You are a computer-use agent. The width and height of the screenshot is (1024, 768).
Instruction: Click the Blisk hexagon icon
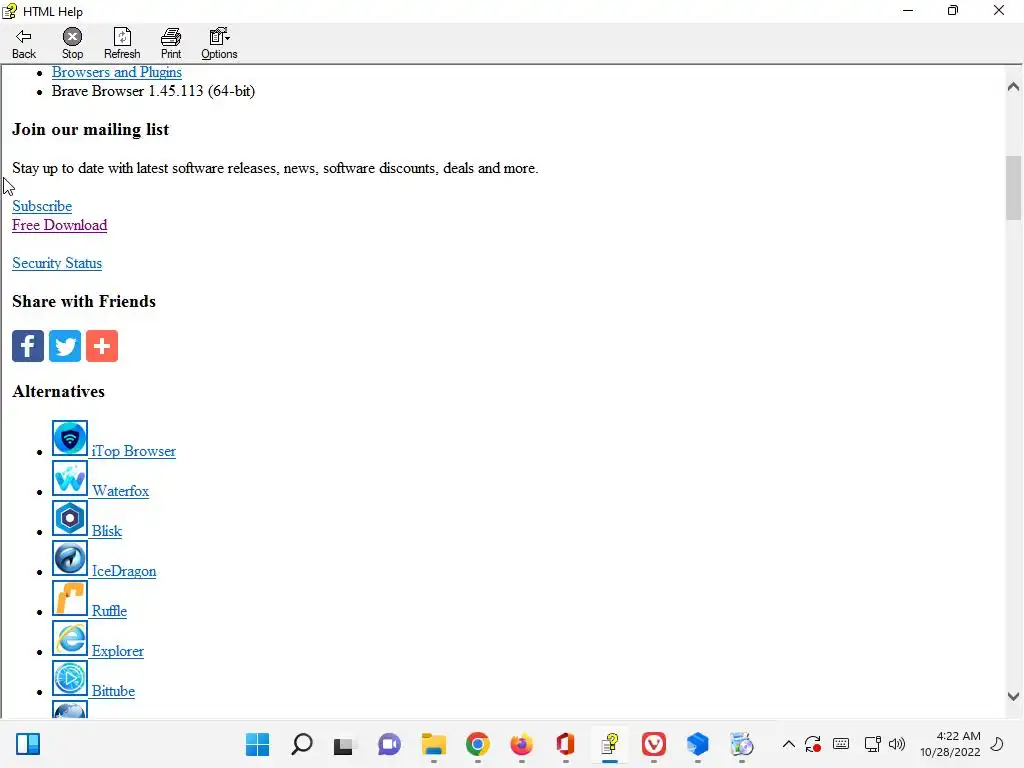[70, 519]
